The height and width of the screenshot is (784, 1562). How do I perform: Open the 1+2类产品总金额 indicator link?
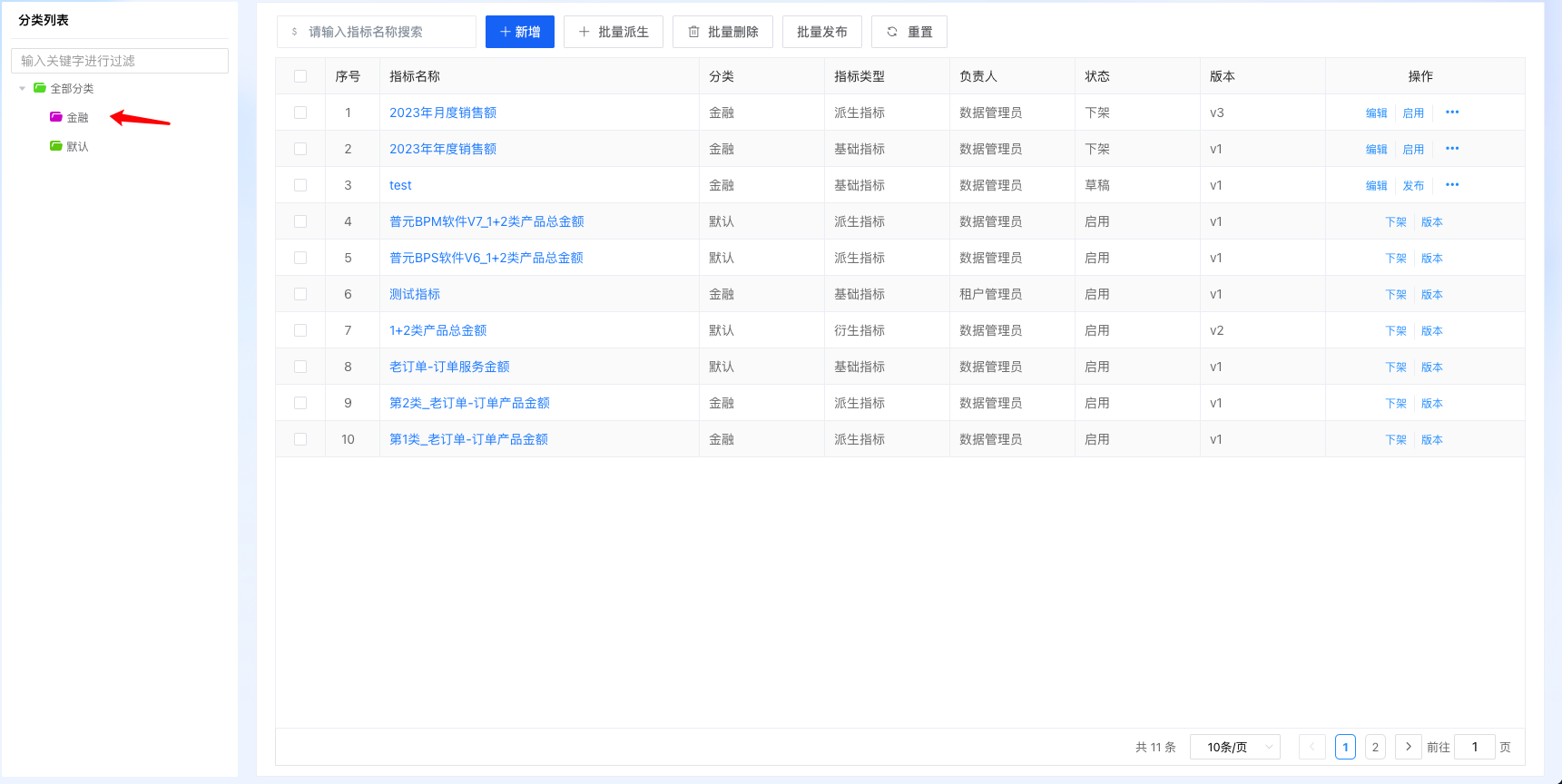point(437,330)
